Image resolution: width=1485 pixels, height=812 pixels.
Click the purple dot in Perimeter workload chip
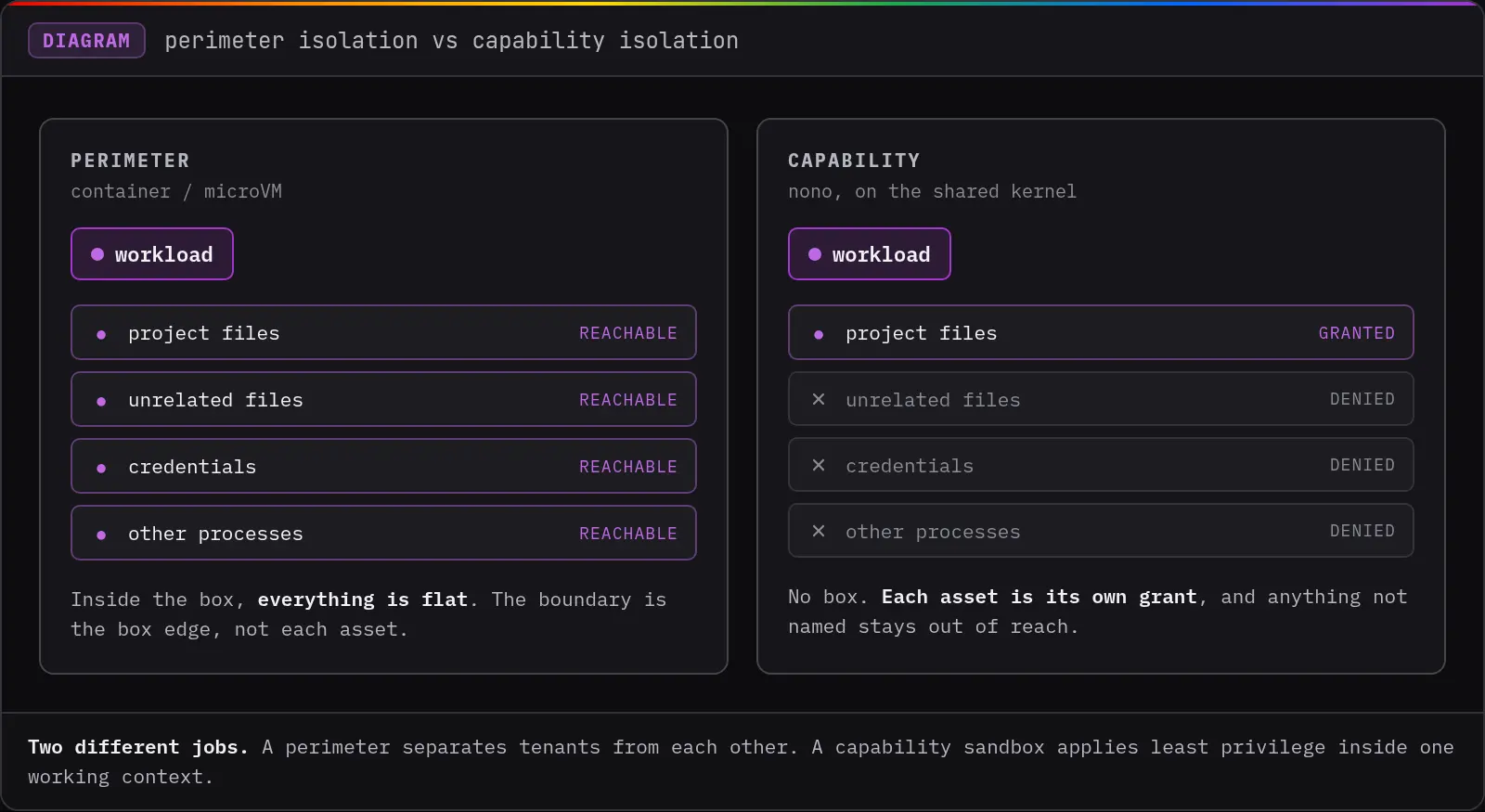[x=97, y=254]
